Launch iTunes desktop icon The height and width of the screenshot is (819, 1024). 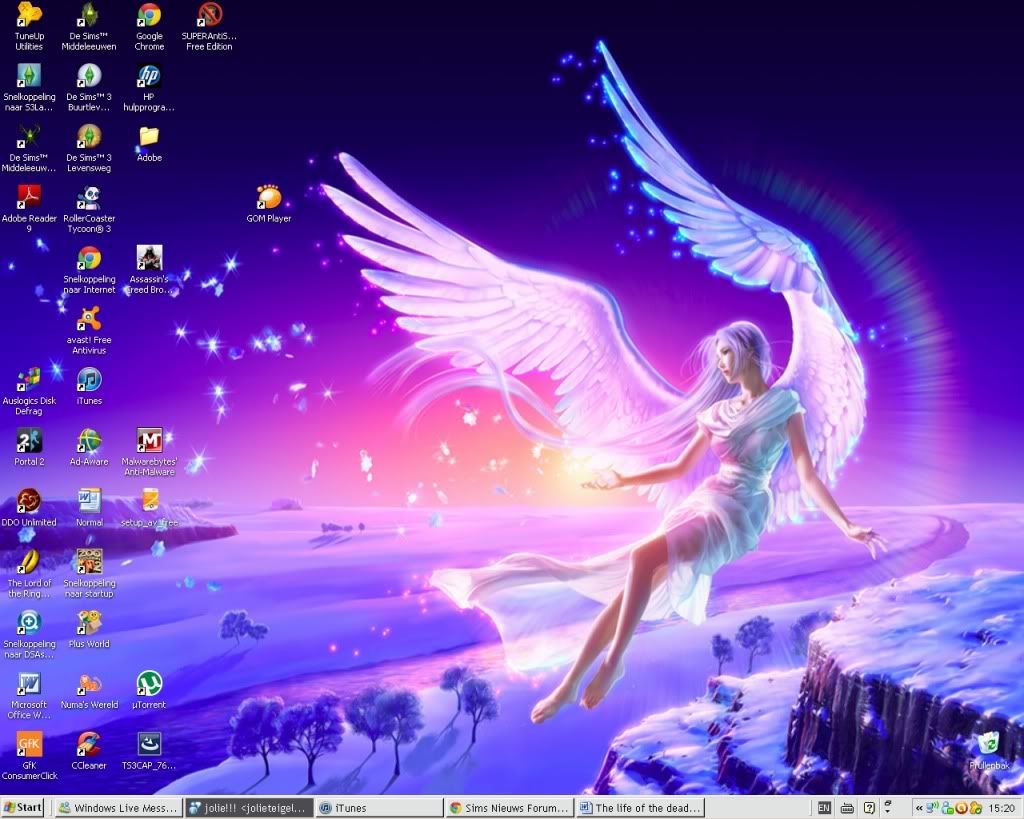[89, 387]
